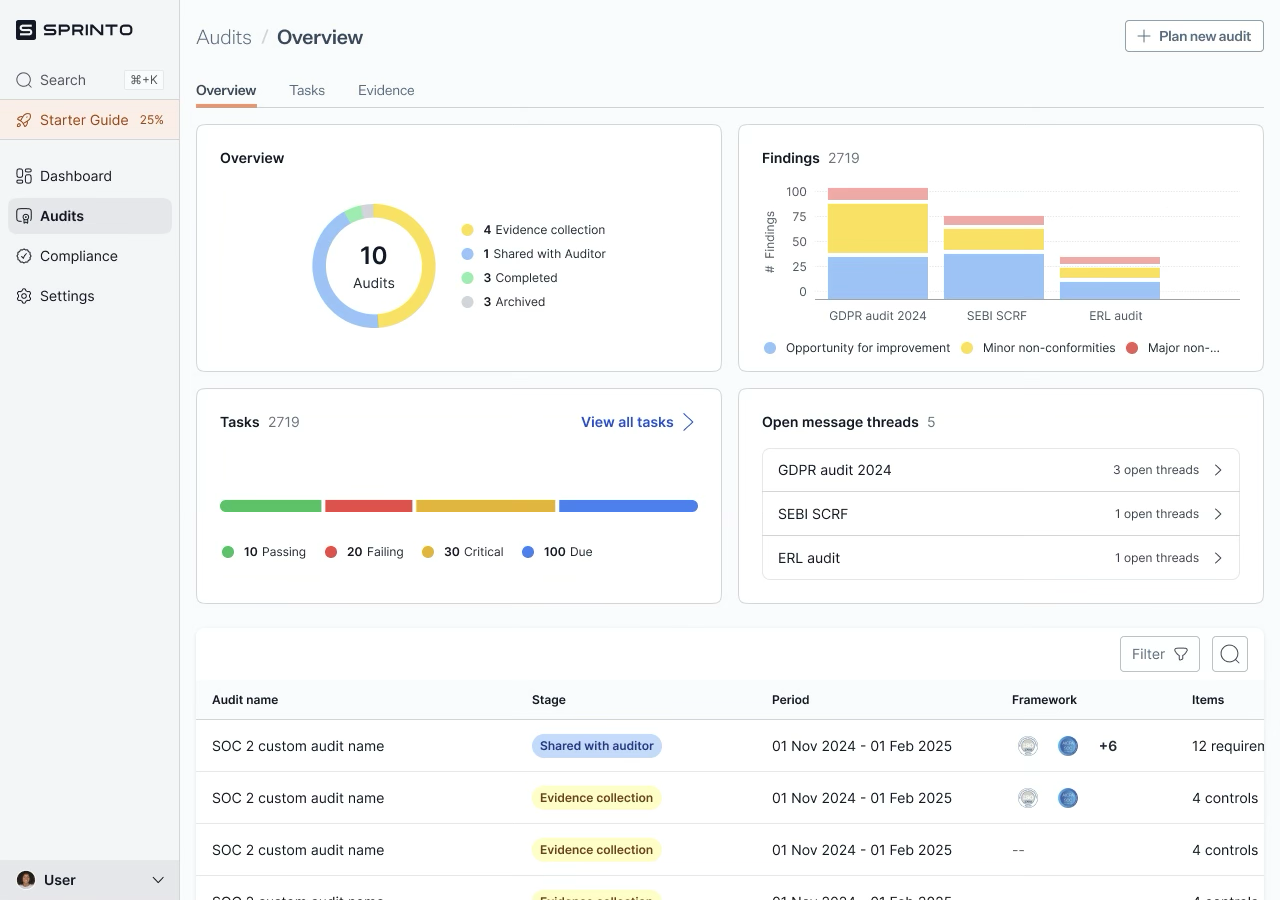This screenshot has height=900, width=1280.
Task: Click the green Passing segment of tasks bar
Action: point(271,506)
